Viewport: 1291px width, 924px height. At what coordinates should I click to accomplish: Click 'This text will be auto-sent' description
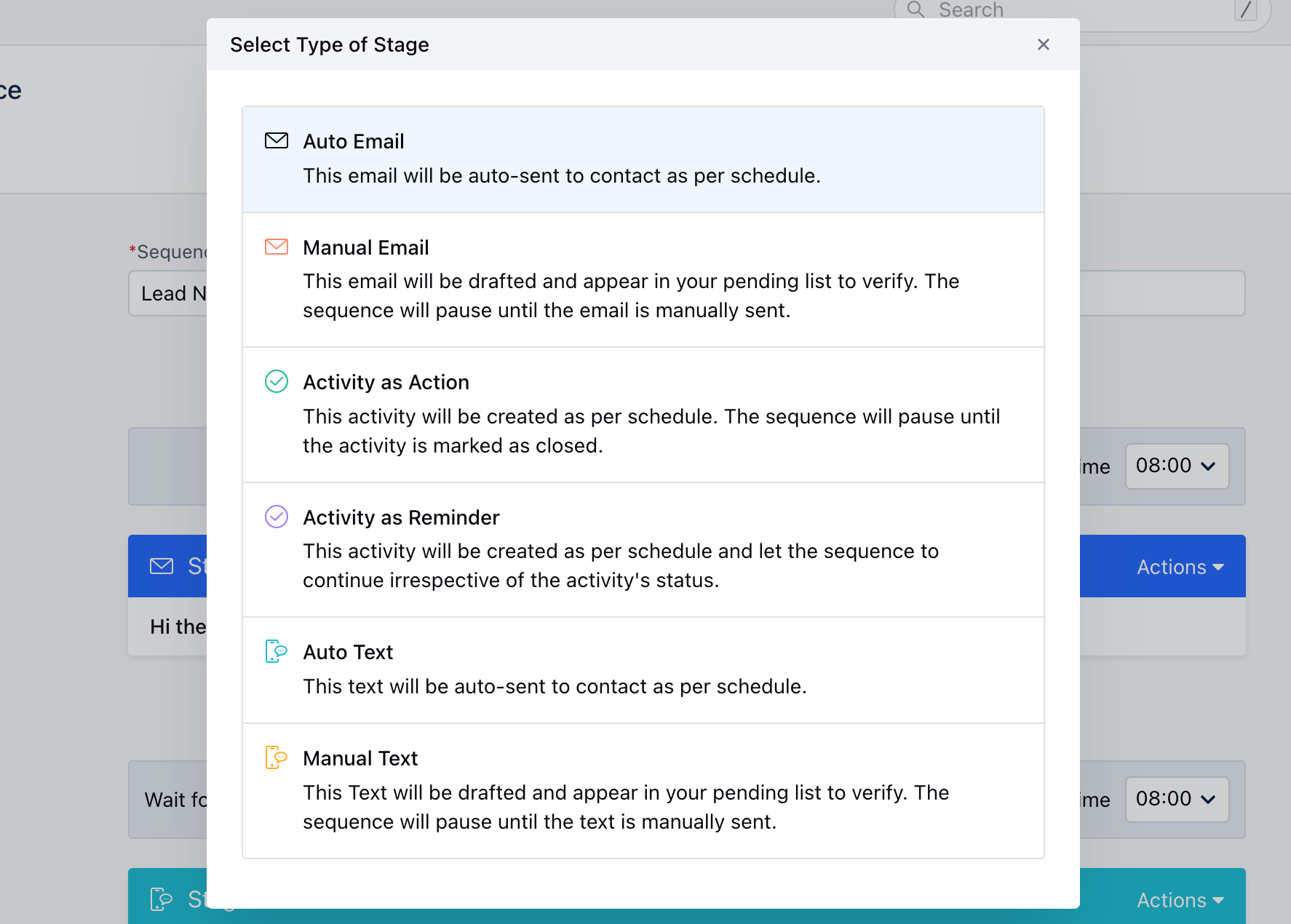(x=555, y=686)
